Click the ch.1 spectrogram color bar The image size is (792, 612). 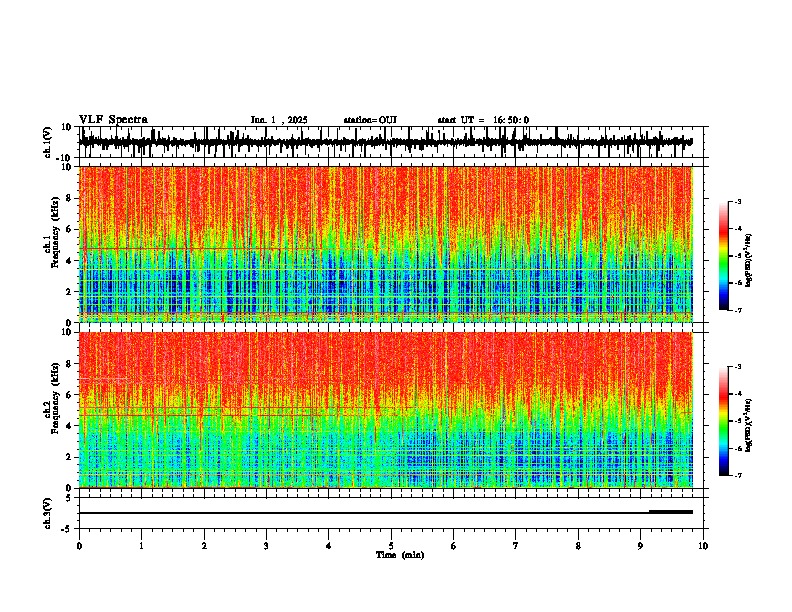coord(724,256)
